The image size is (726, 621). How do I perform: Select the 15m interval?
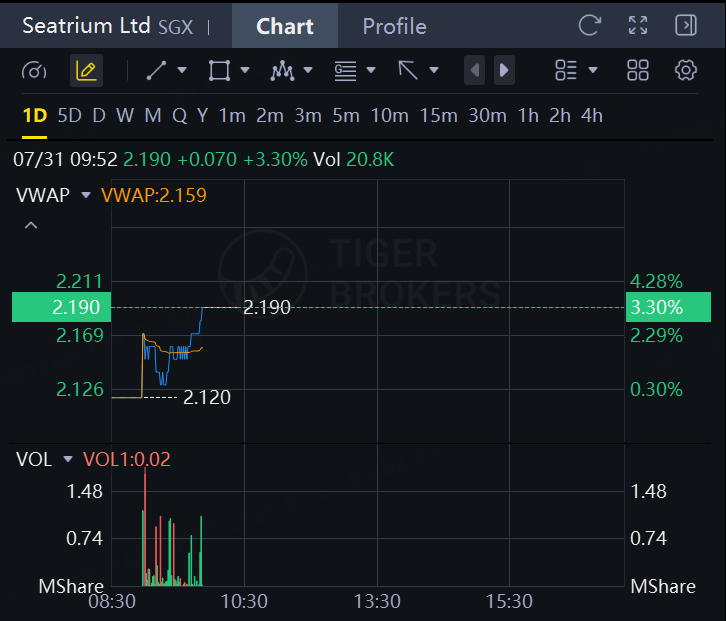click(x=438, y=116)
